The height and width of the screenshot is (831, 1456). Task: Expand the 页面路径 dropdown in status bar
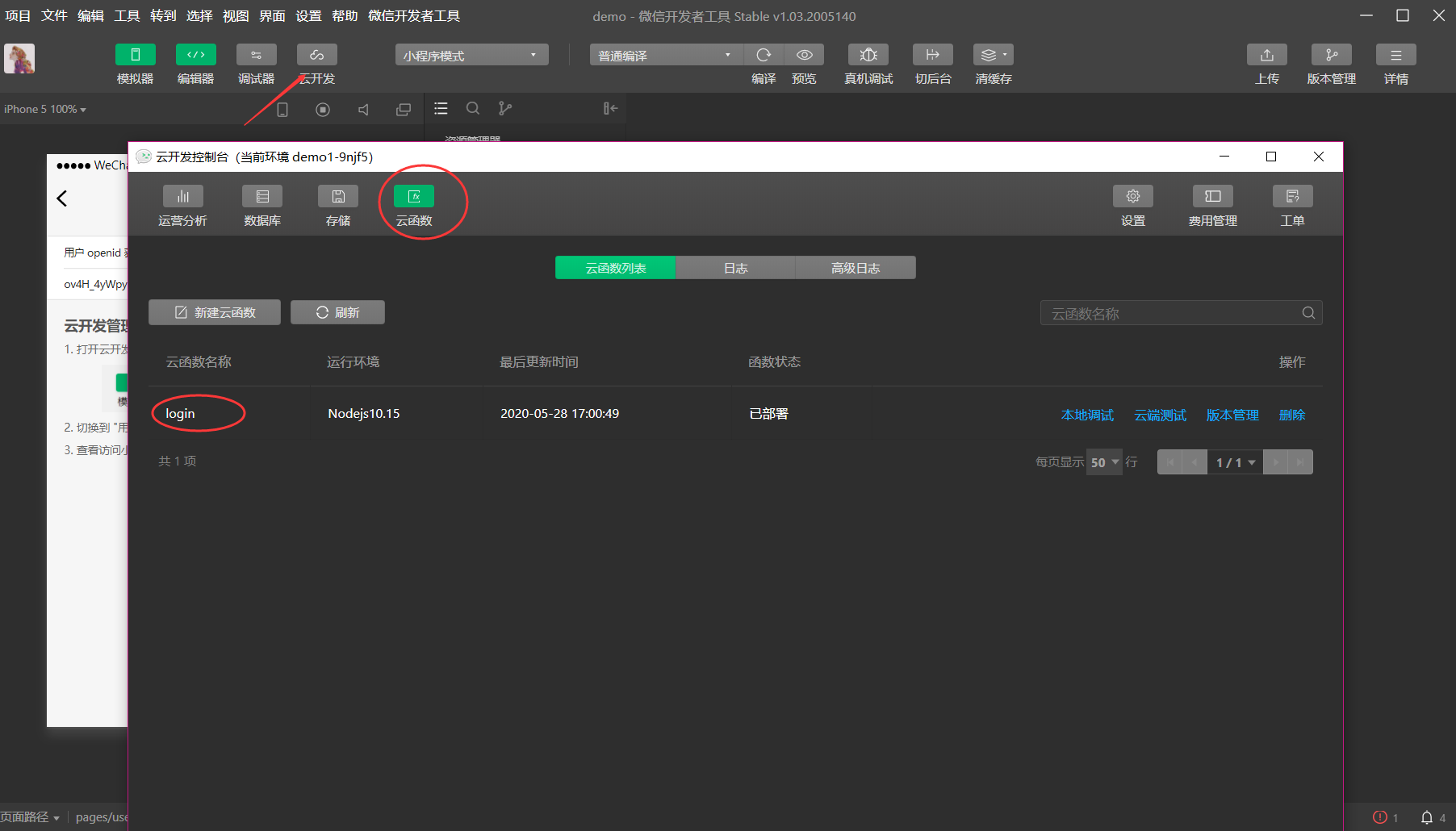[30, 817]
